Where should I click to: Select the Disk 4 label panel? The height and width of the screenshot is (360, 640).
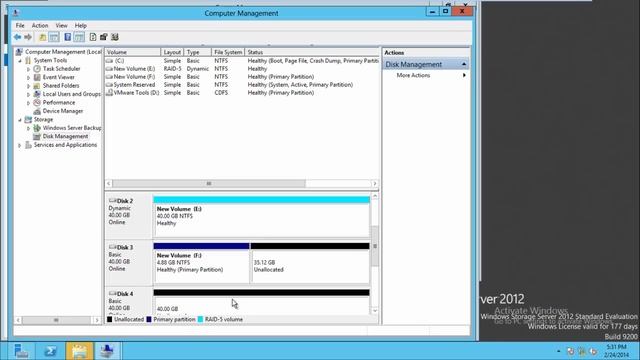(x=129, y=301)
